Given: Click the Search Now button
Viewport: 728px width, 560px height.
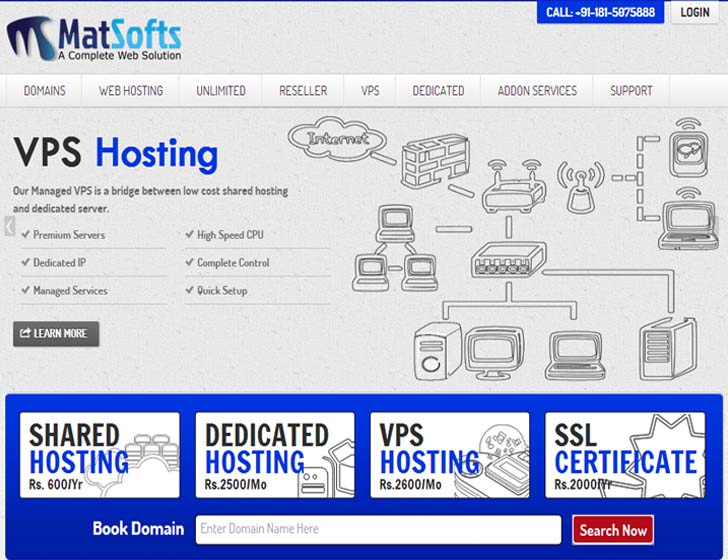Looking at the screenshot, I should coord(613,529).
